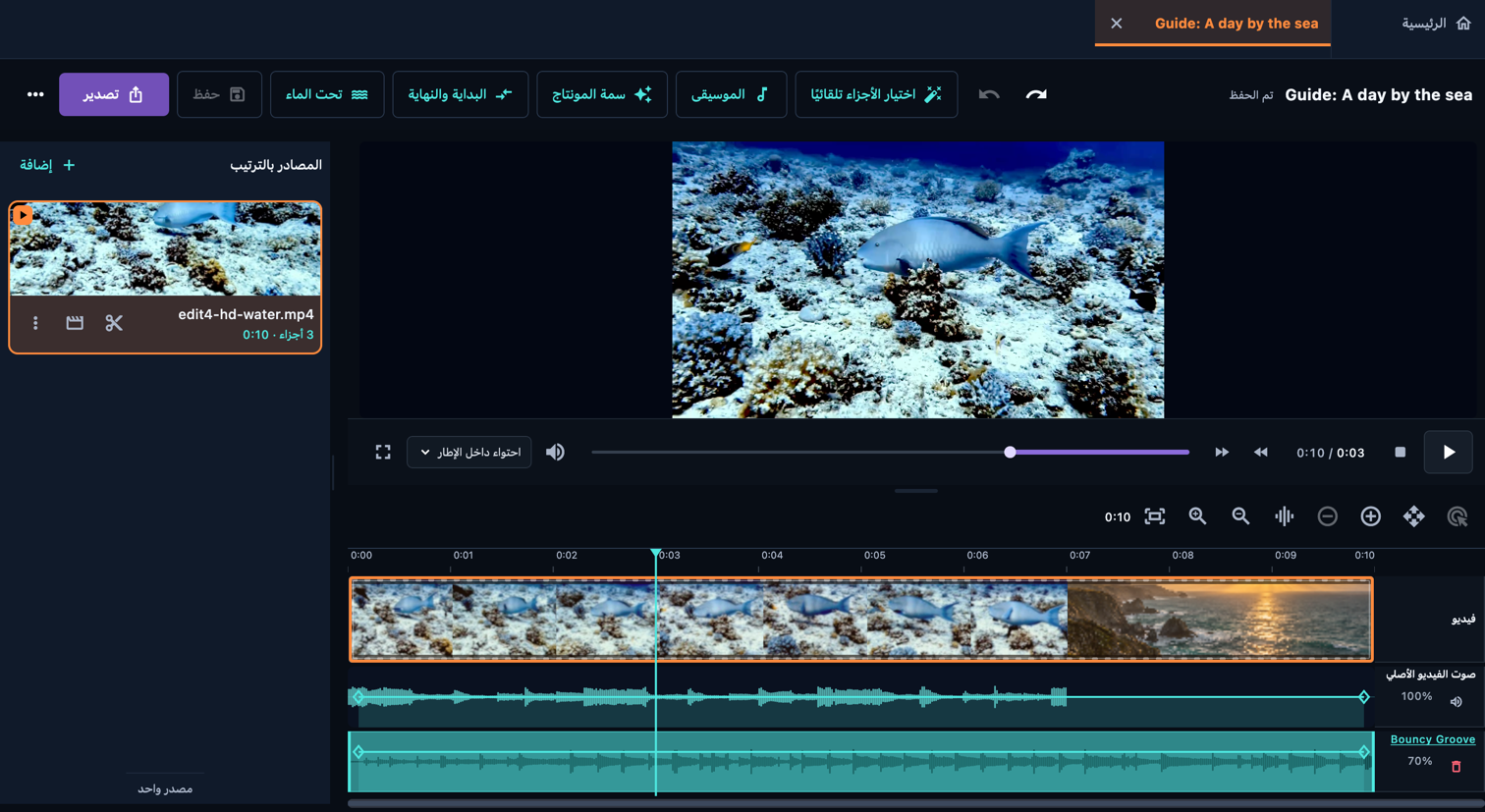Viewport: 1485px width, 812px height.
Task: Mute the original video audio track speaker
Action: click(x=1457, y=702)
